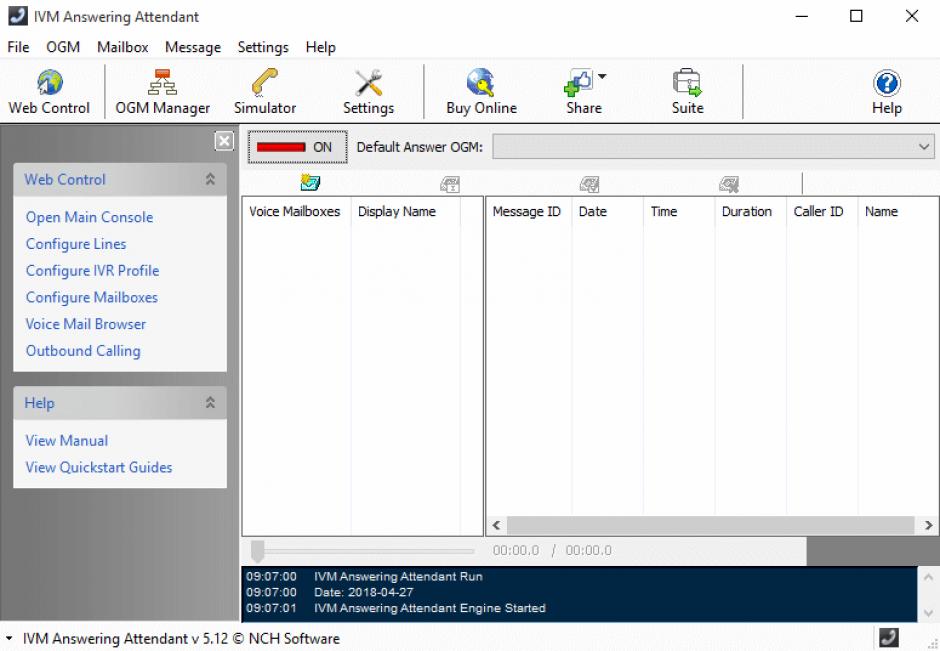Click the Web Control sidebar section title
This screenshot has height=651, width=940.
pyautogui.click(x=65, y=179)
